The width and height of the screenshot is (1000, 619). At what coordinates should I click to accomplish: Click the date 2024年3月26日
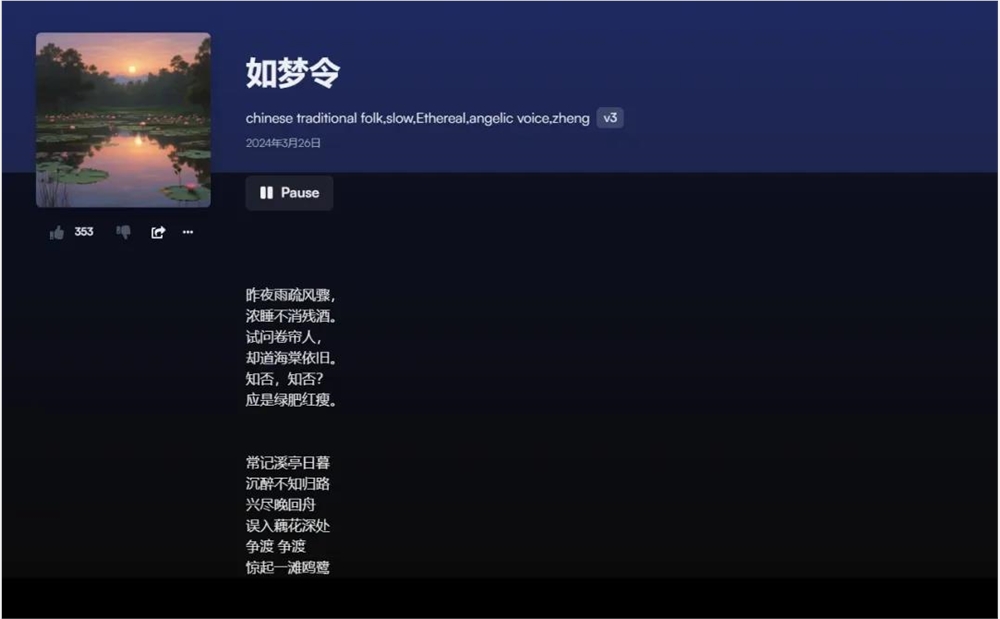pos(285,143)
